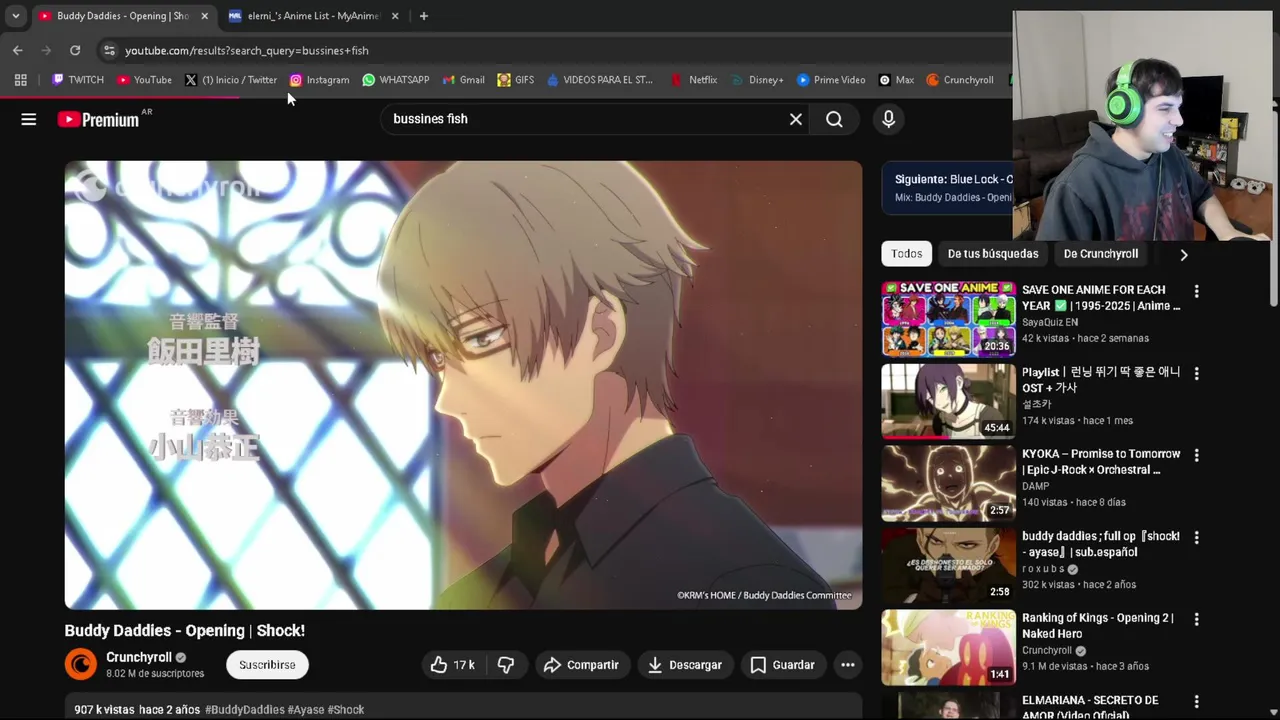Open options for SAVE ONE ANIME video
The height and width of the screenshot is (720, 1280).
[x=1196, y=291]
